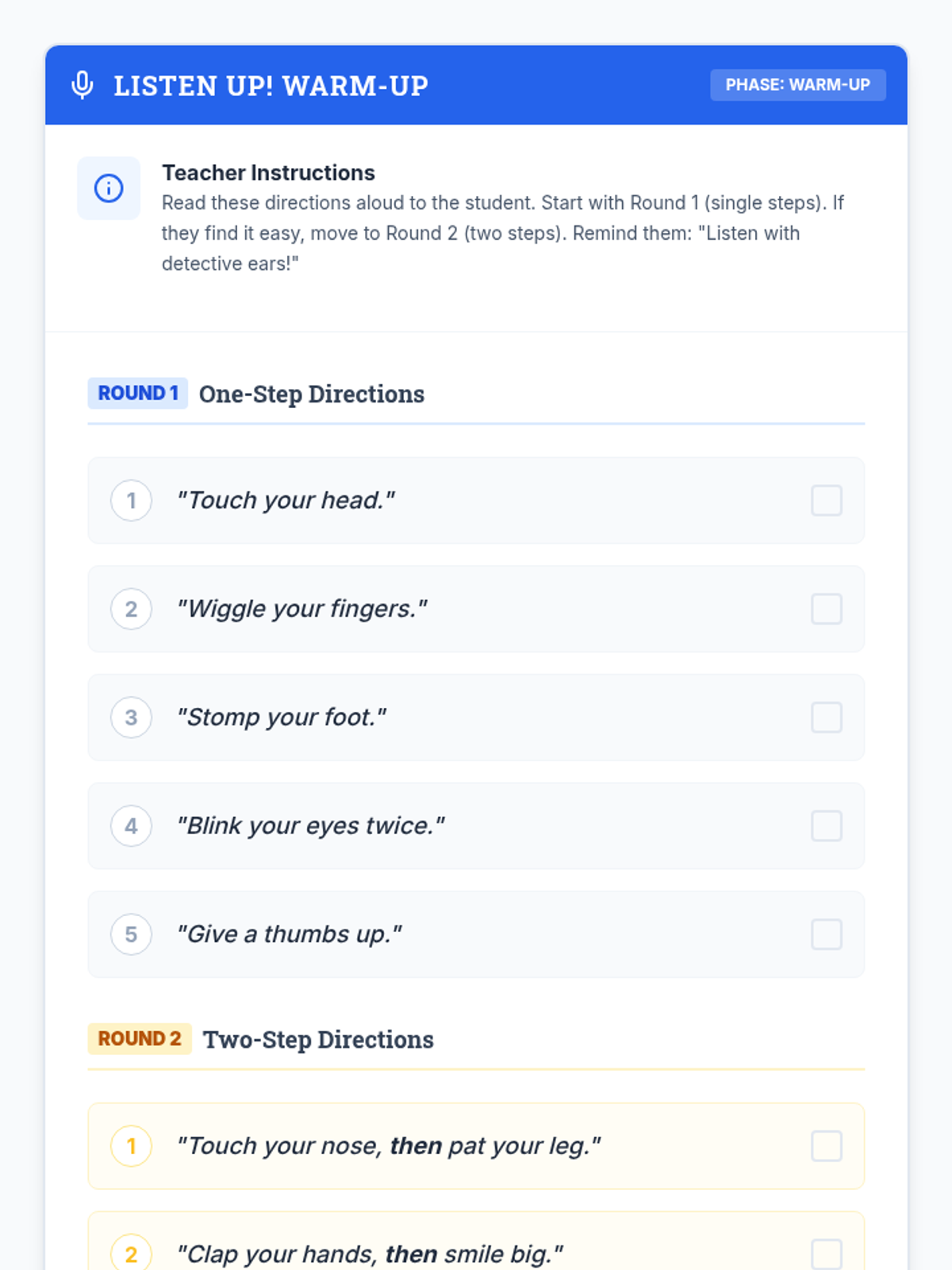Click number 1 circle for Touch your head
Viewport: 952px width, 1270px height.
click(x=131, y=501)
